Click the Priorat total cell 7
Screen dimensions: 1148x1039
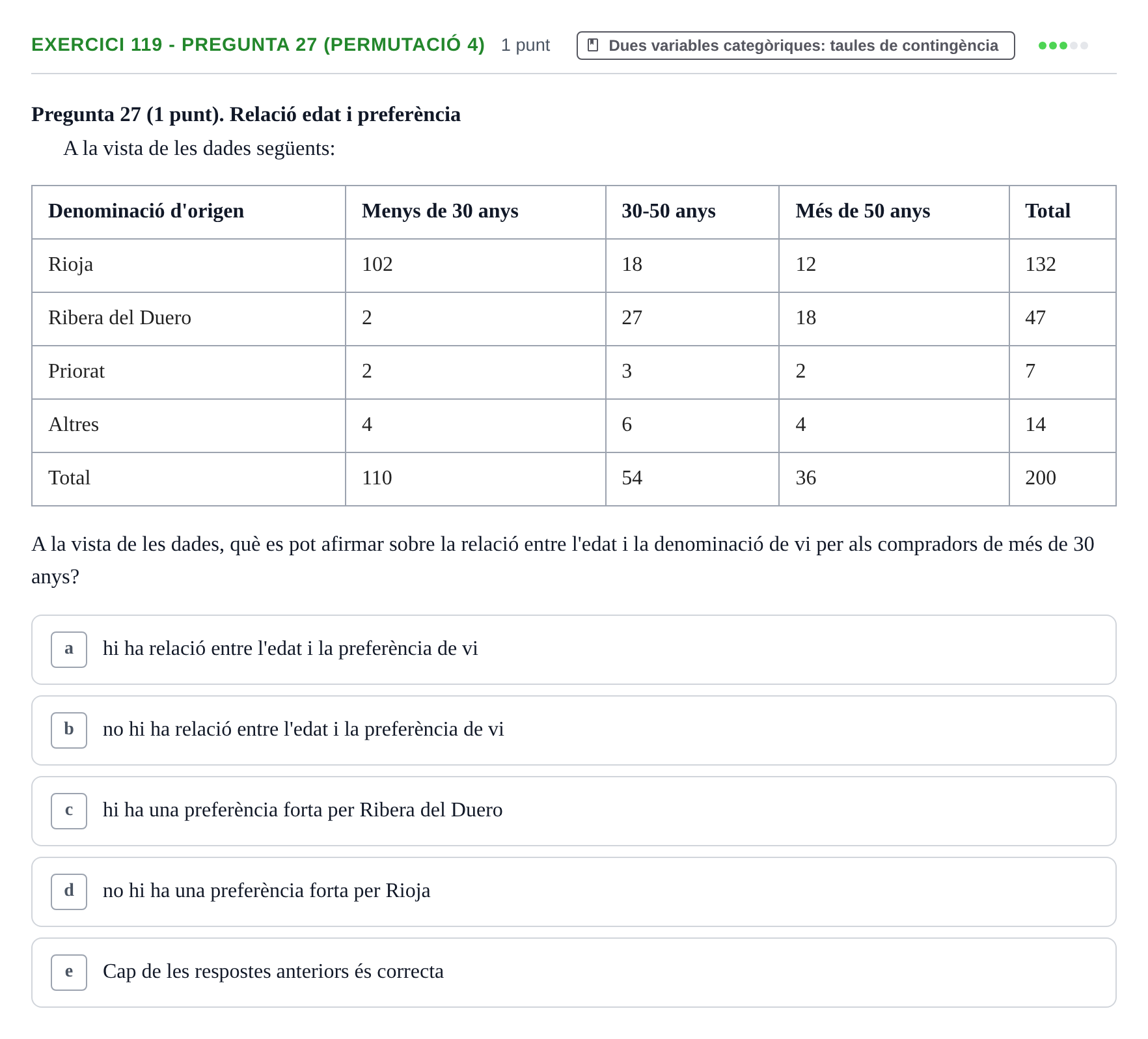coord(1063,372)
